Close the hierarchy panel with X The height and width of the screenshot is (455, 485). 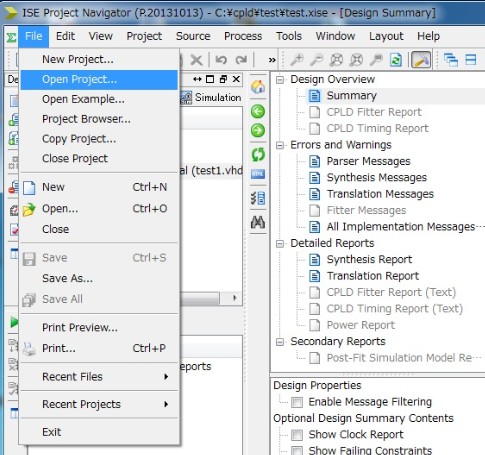pyautogui.click(x=236, y=79)
